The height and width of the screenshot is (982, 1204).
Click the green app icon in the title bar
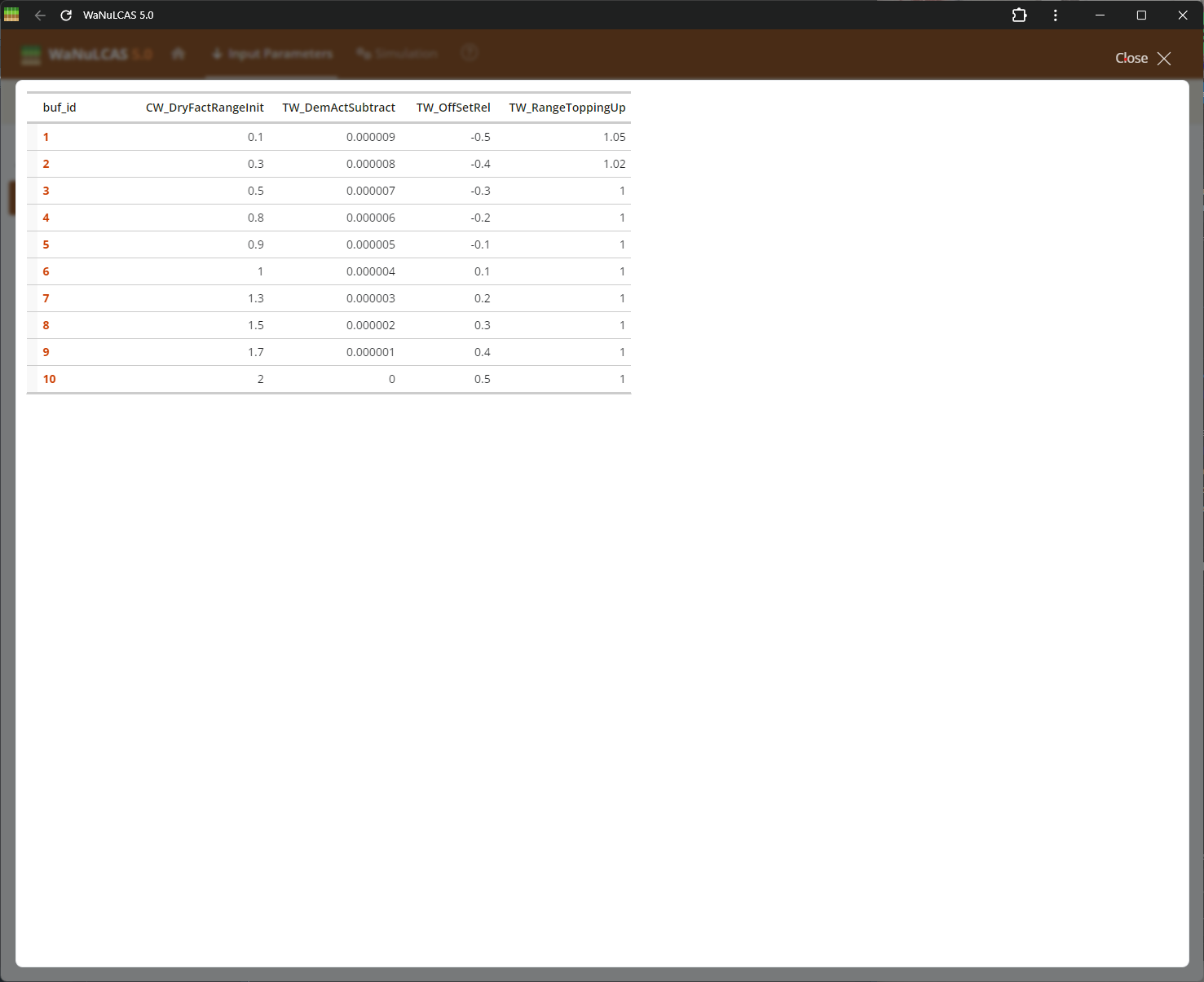pyautogui.click(x=11, y=14)
